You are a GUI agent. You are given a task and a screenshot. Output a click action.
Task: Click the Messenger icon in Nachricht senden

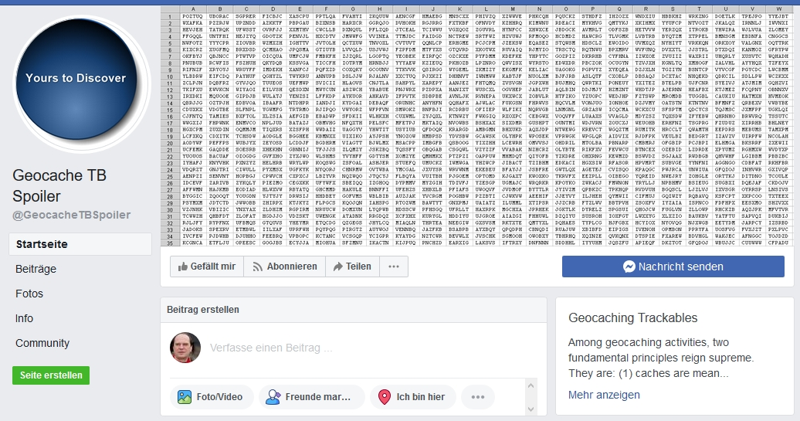tap(629, 266)
